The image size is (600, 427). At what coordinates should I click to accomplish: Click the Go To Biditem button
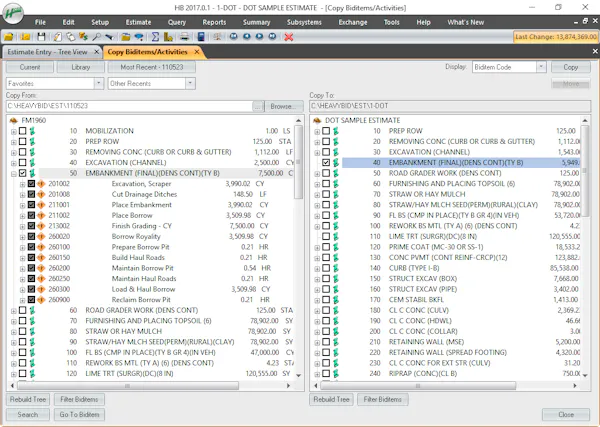80,414
